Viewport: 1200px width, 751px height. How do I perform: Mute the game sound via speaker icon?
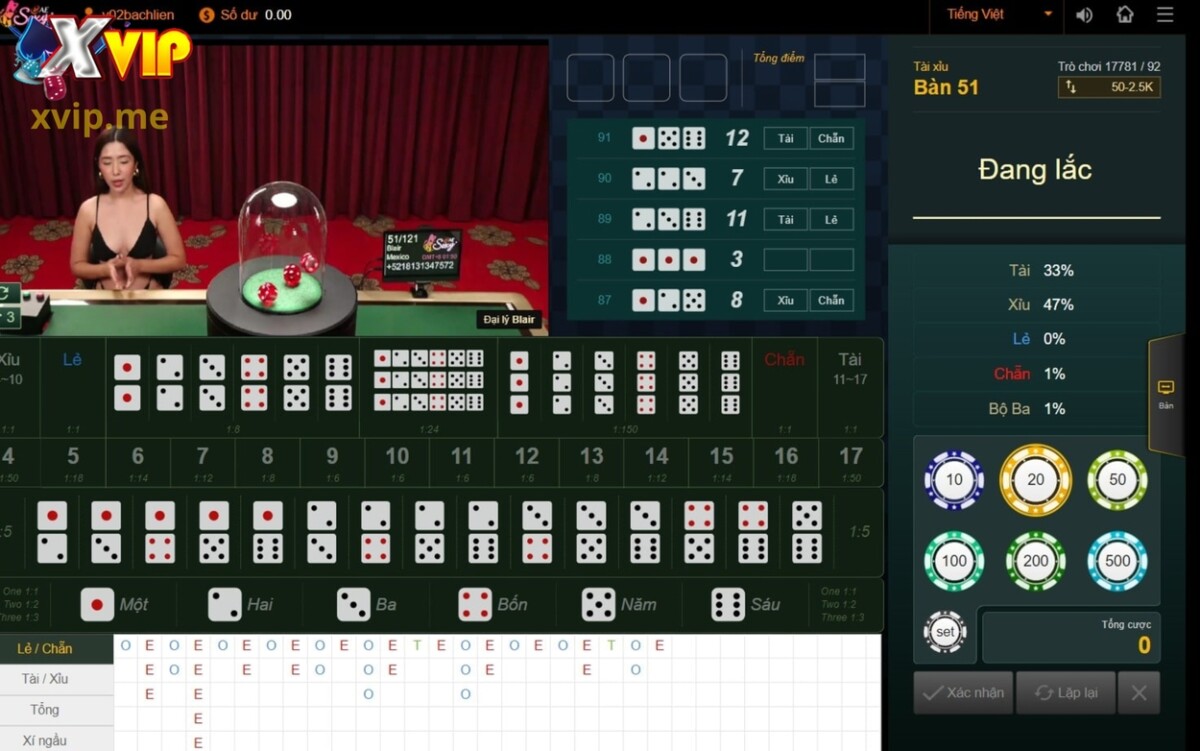(1084, 15)
